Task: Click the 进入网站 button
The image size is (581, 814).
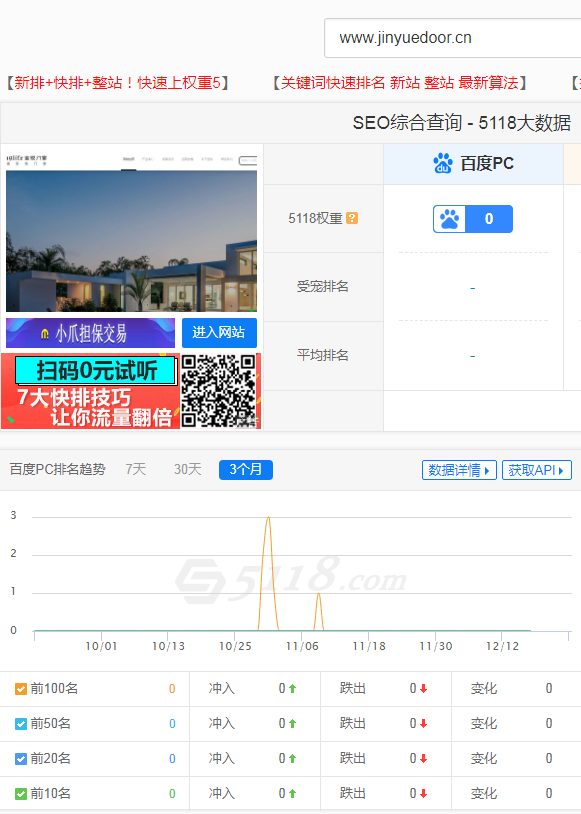Action: [x=219, y=333]
